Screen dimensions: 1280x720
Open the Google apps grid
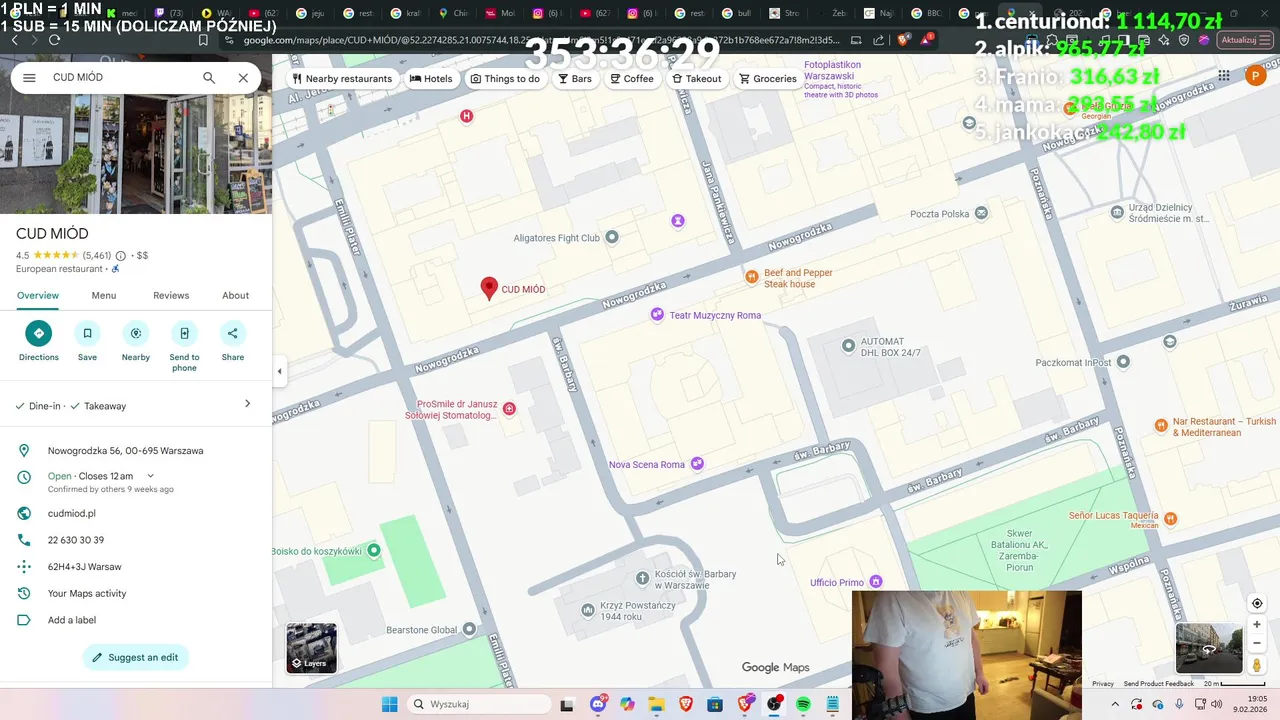[x=1223, y=76]
